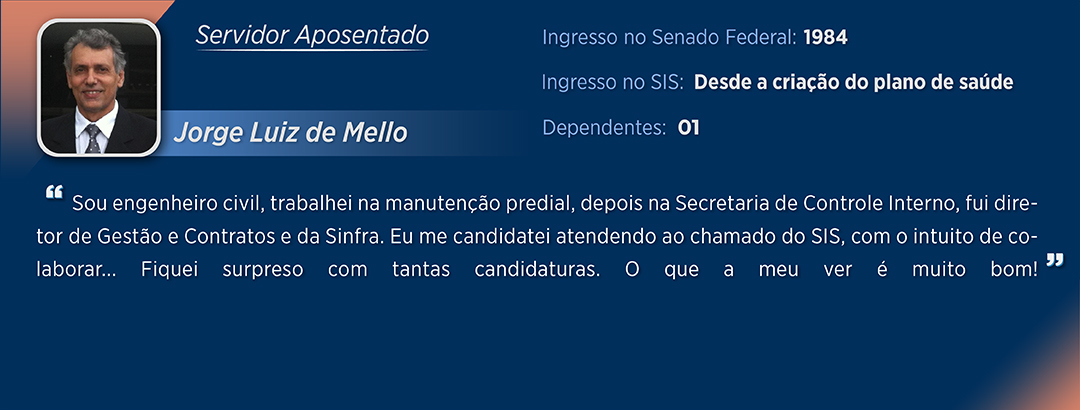Select 'Desde a criação do plano de saúde'
Screen dimensions: 1080x410
[x=853, y=82]
